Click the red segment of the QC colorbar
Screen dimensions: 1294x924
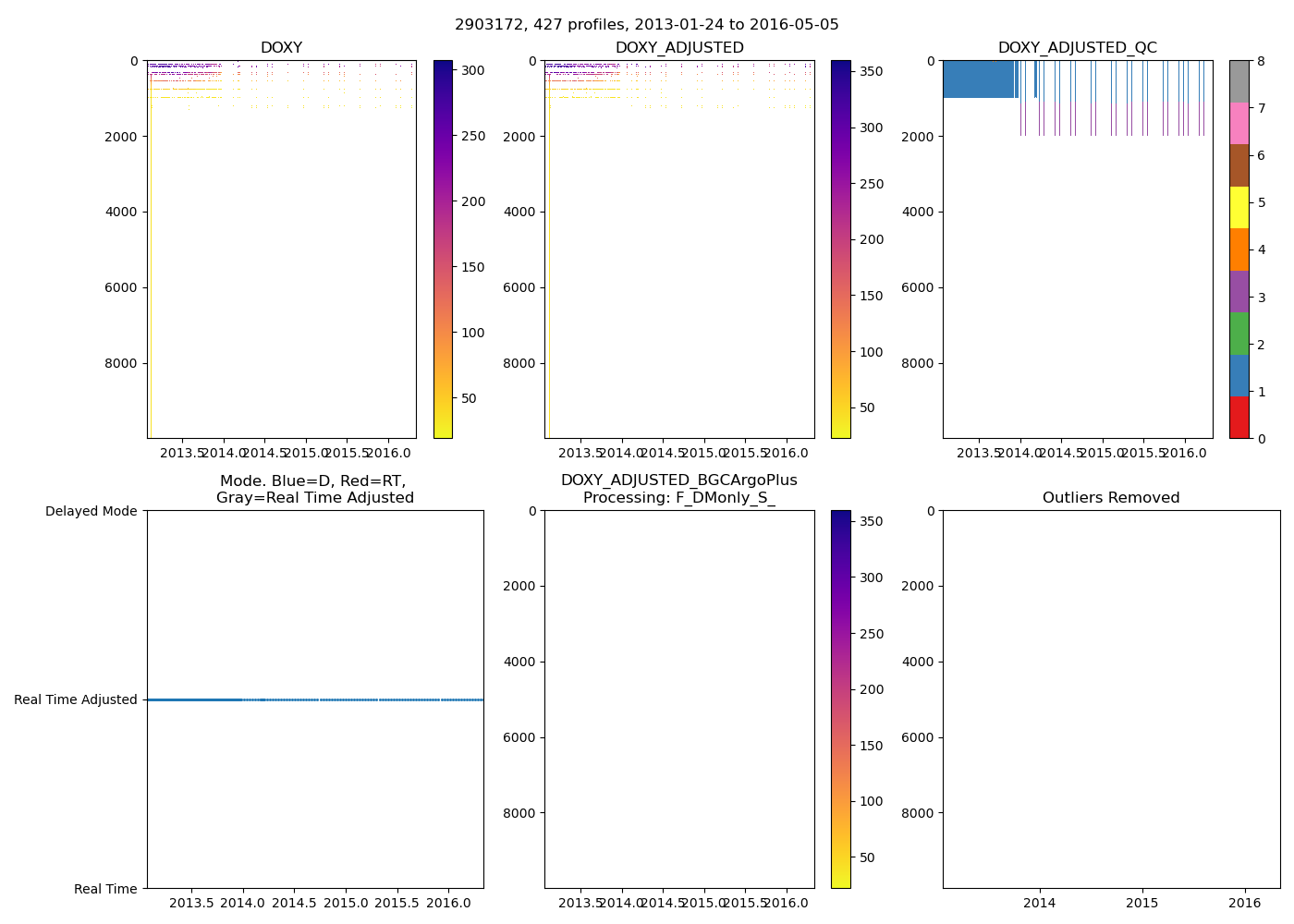1239,418
